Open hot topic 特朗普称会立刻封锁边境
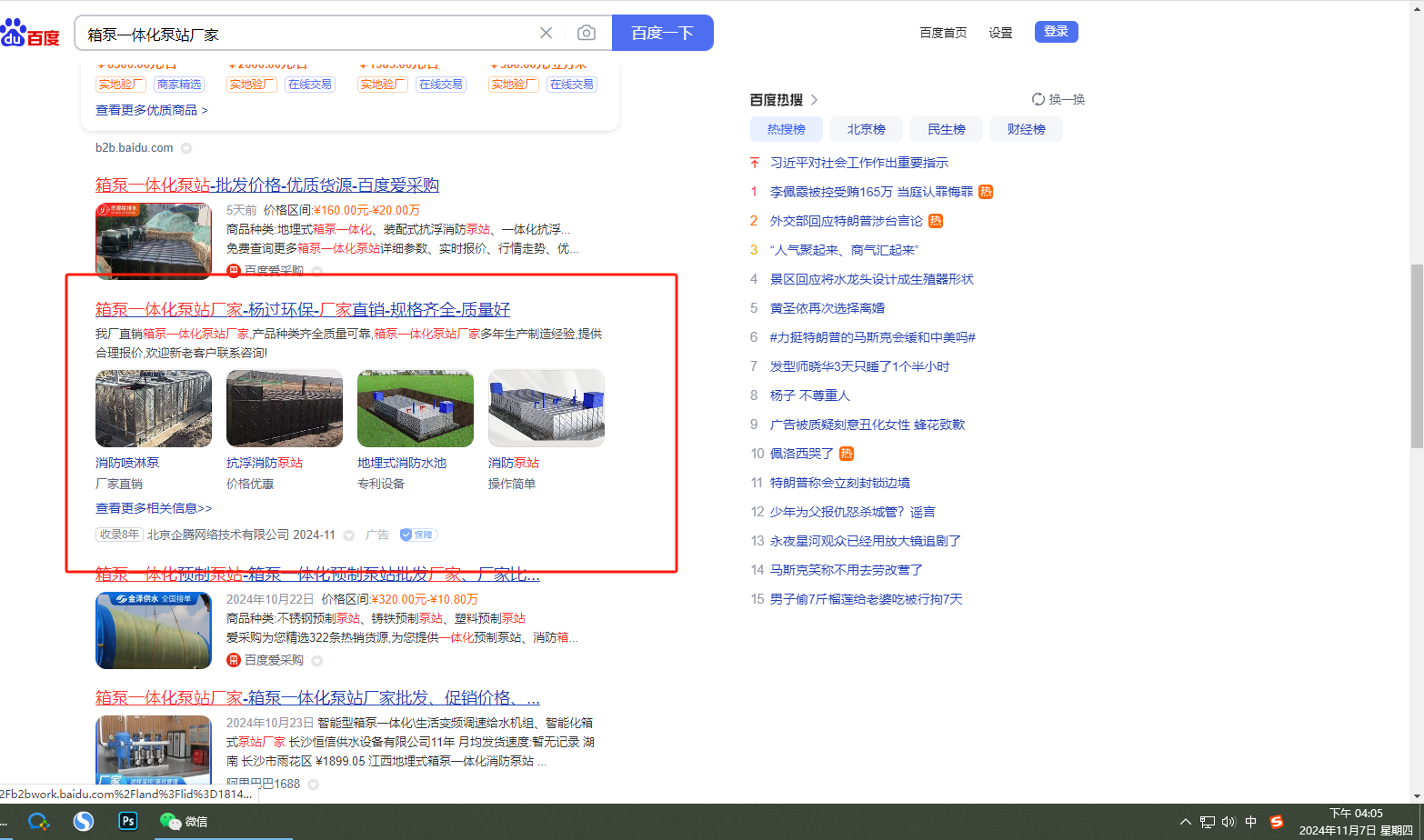This screenshot has width=1424, height=840. coord(840,483)
